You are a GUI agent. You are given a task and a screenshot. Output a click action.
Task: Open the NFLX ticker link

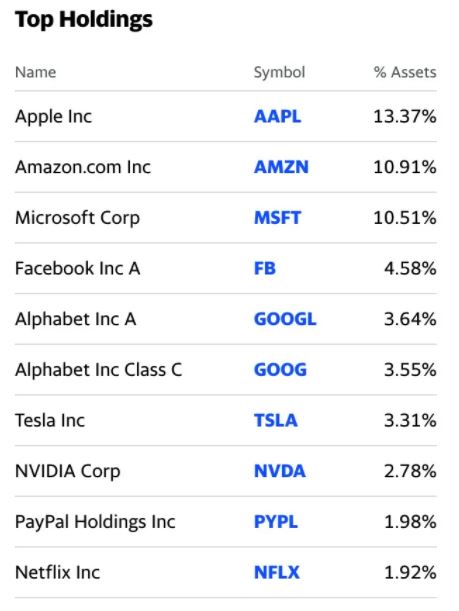pos(277,572)
